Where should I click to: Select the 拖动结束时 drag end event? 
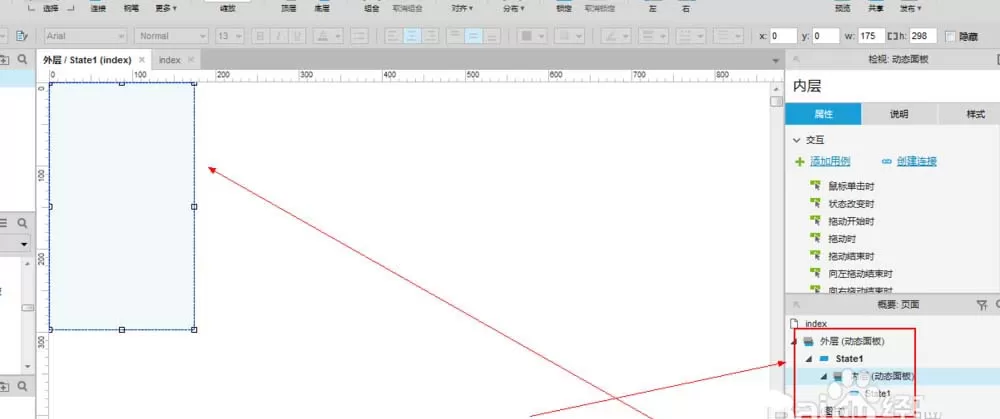tap(851, 256)
